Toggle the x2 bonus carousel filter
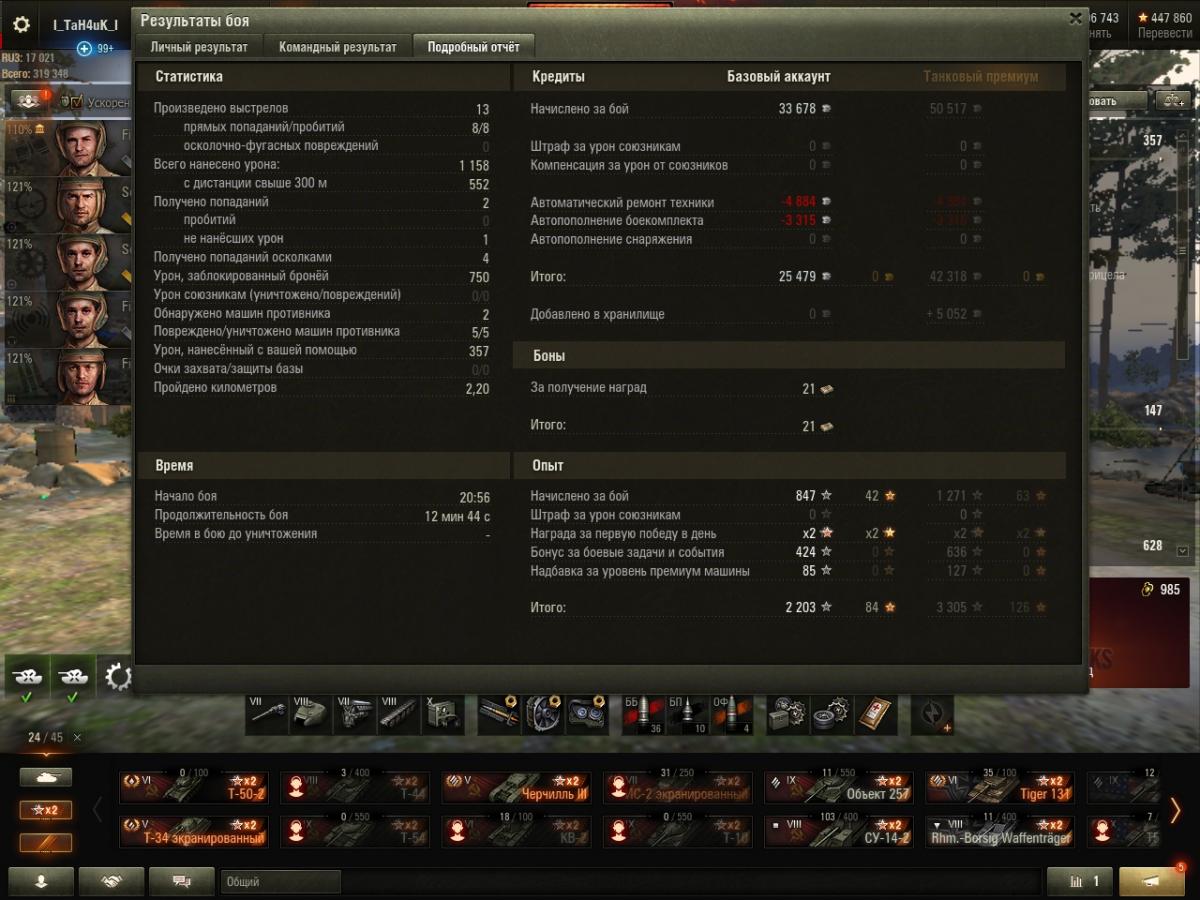Image resolution: width=1200 pixels, height=900 pixels. click(46, 810)
